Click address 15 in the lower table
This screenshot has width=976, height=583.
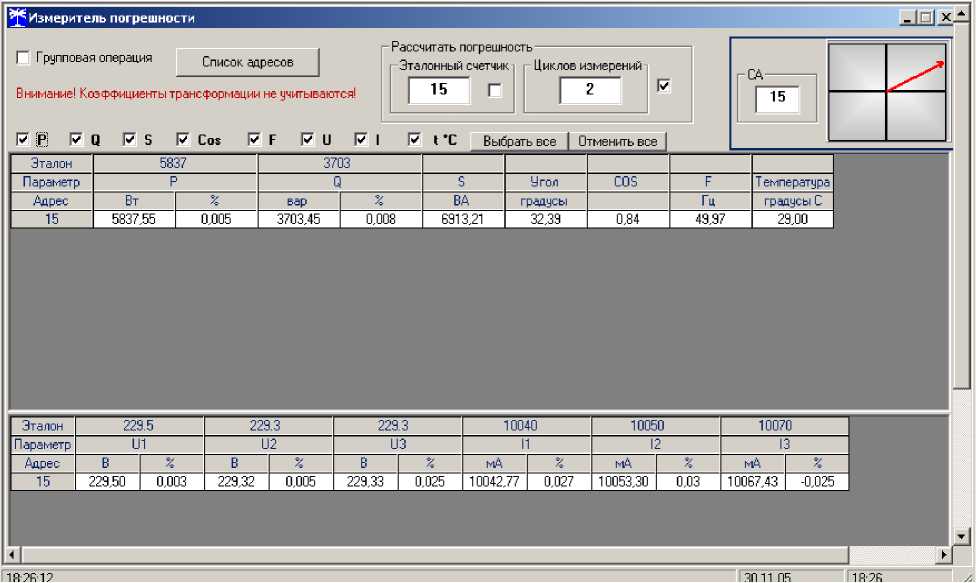[43, 482]
